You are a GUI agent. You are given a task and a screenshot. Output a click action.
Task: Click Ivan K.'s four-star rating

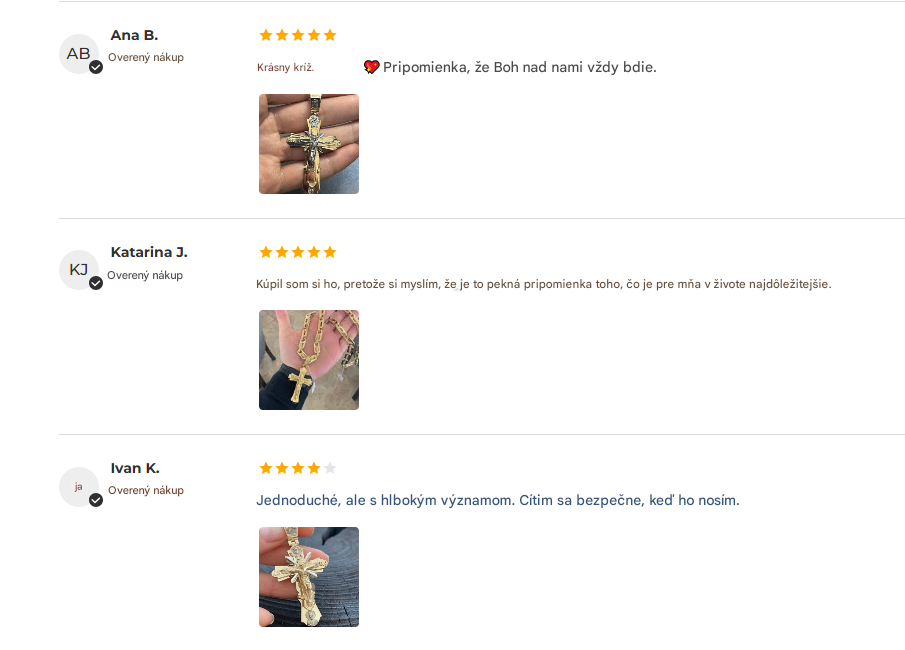pyautogui.click(x=290, y=468)
